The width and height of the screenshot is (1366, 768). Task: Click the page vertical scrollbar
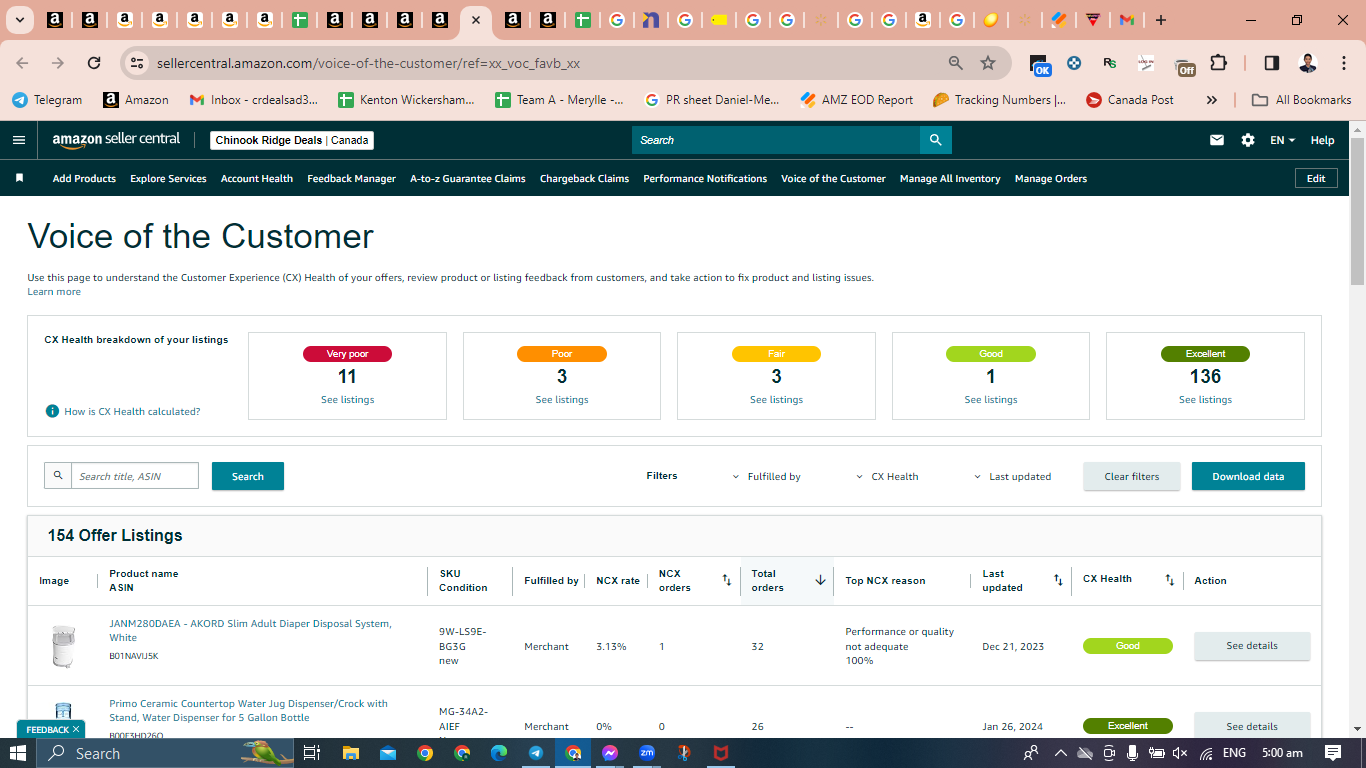click(1357, 210)
